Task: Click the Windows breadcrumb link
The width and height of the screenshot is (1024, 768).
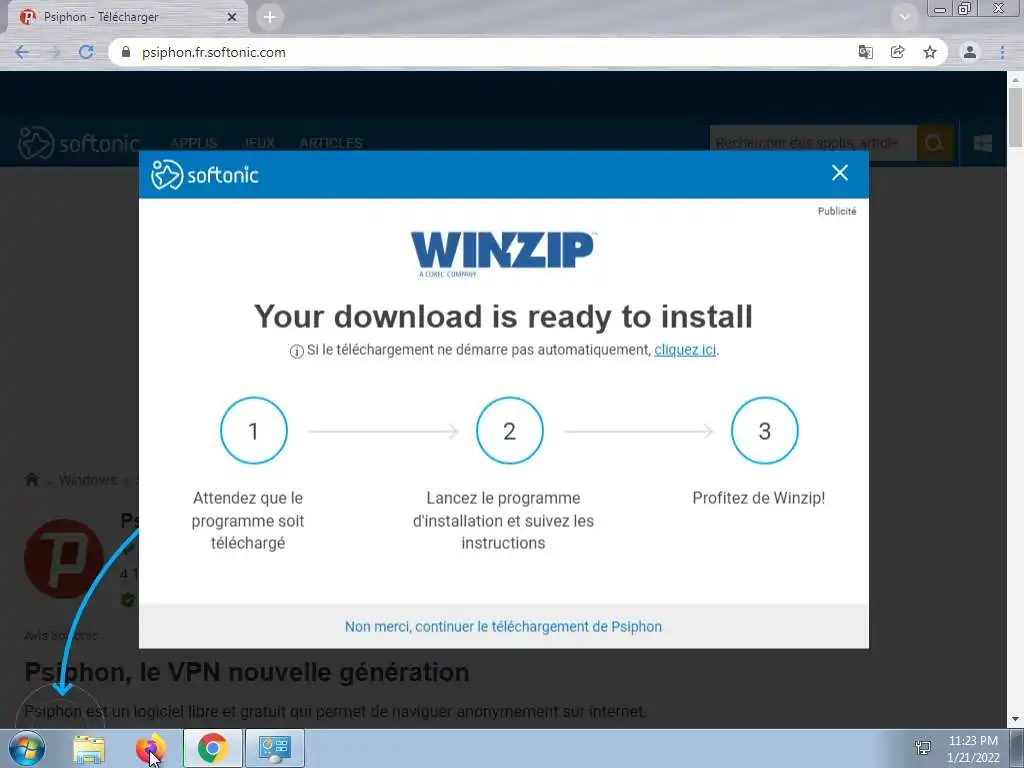Action: click(88, 480)
